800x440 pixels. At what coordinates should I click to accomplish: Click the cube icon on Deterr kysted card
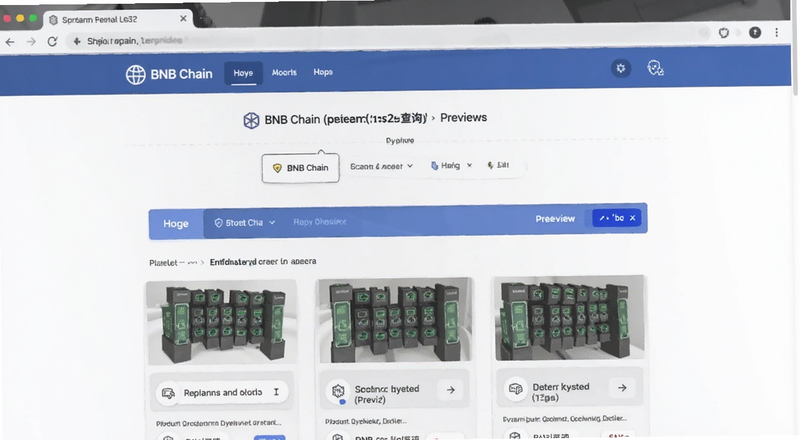[515, 389]
